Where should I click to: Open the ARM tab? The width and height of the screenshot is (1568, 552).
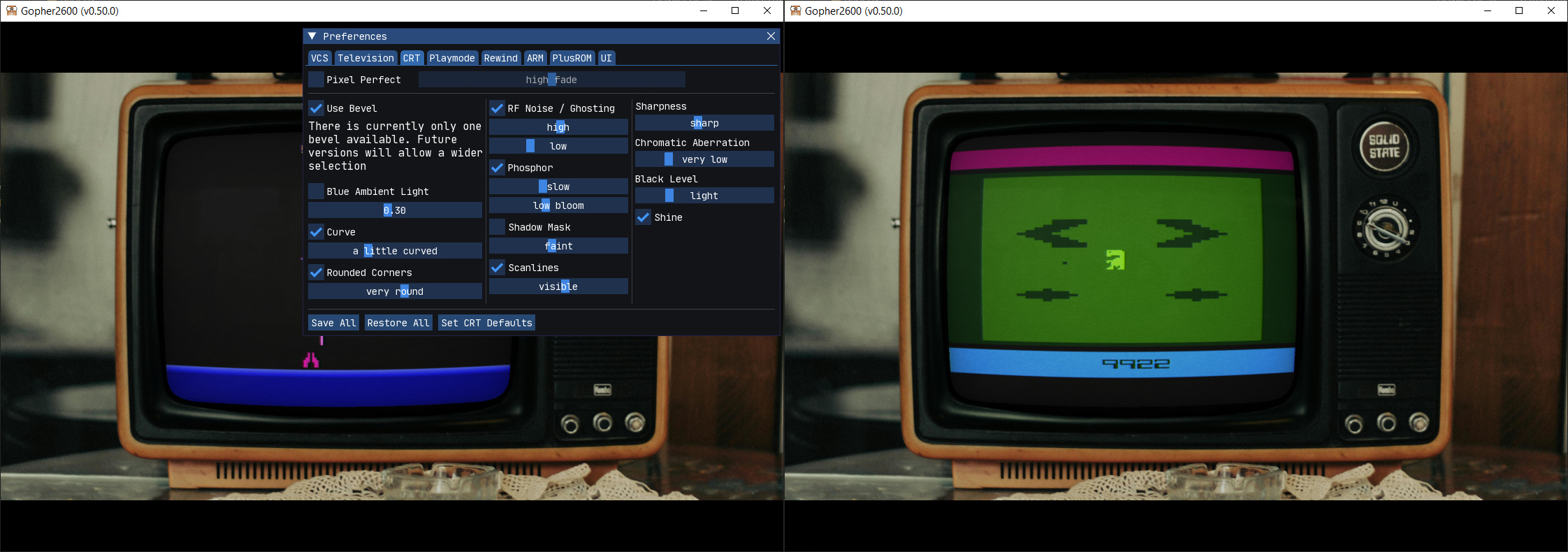pos(535,58)
